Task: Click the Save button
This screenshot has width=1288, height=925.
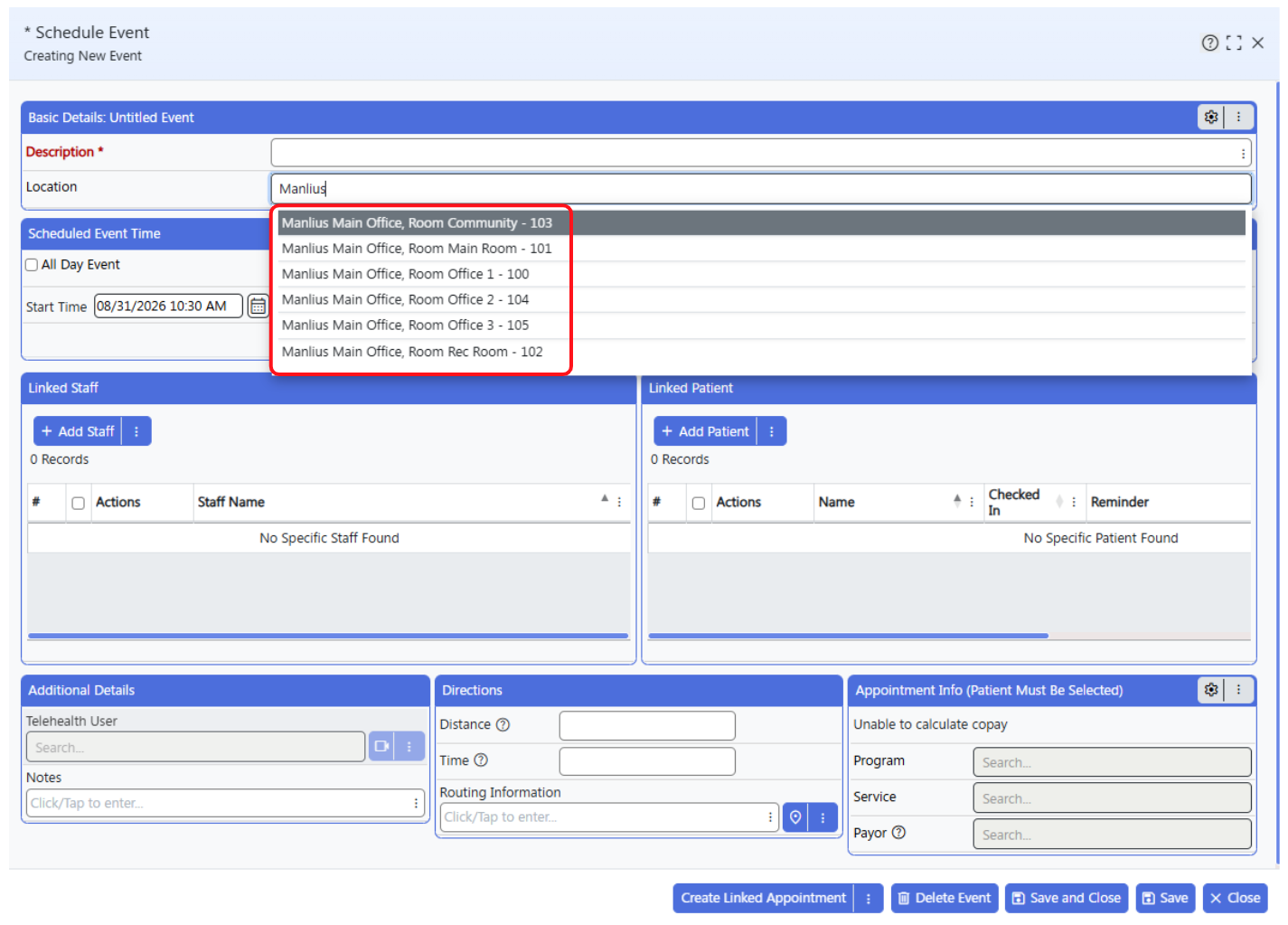Action: tap(1165, 898)
